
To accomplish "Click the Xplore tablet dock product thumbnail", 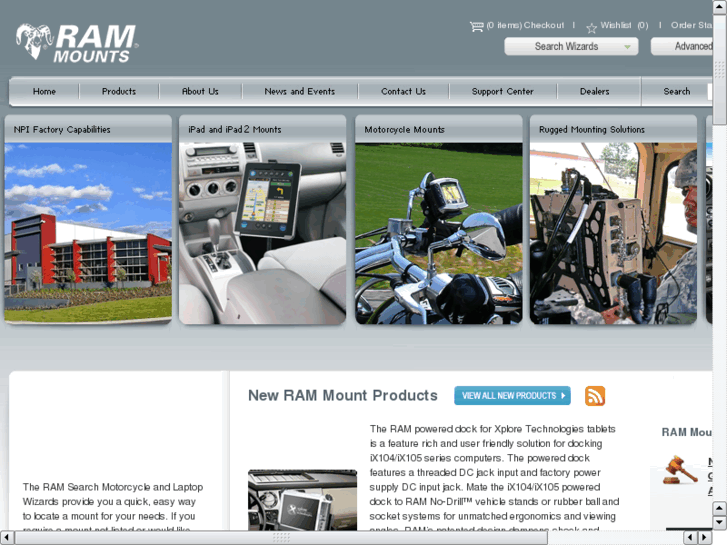I will coord(302,500).
